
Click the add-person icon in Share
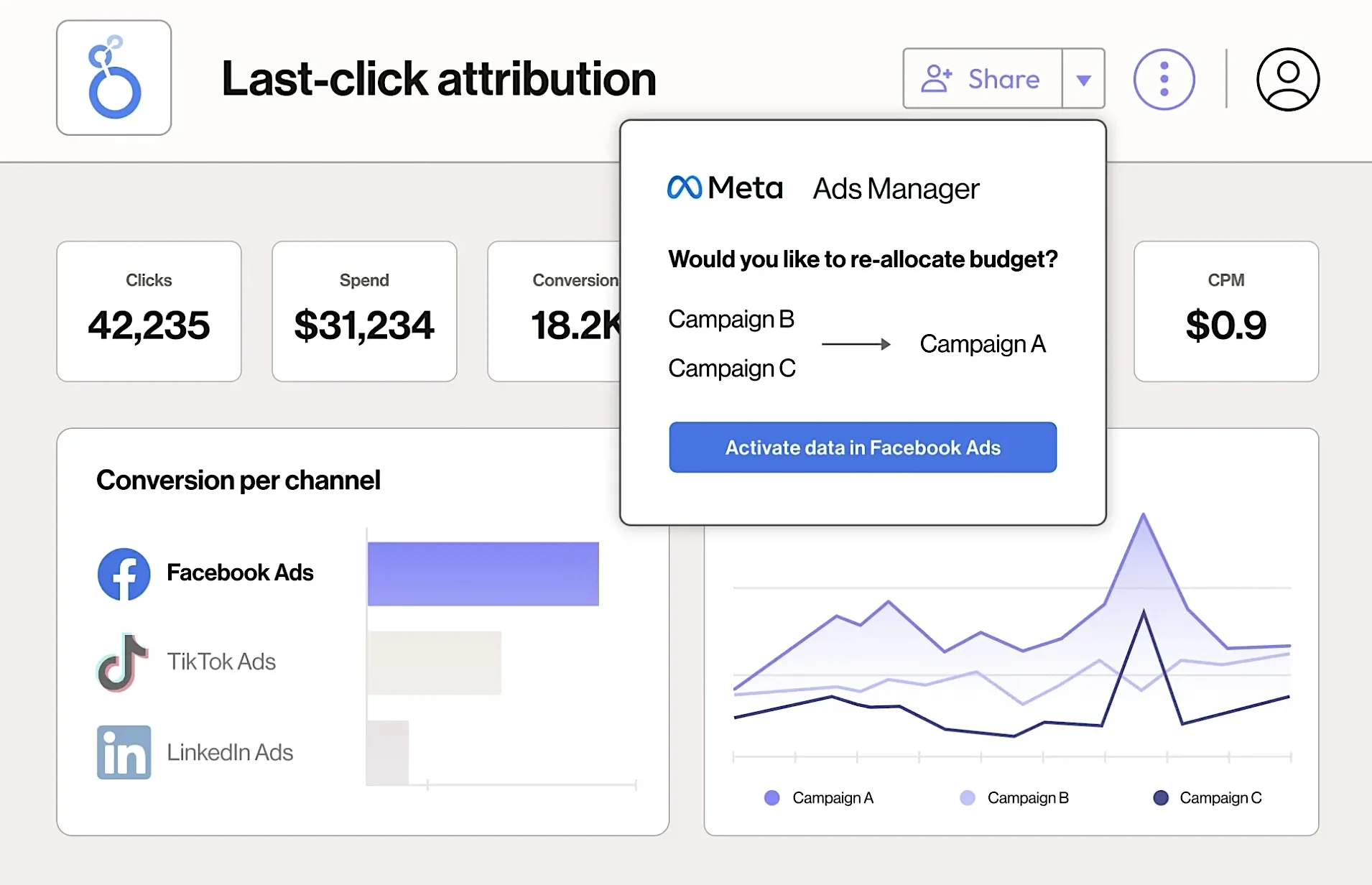pyautogui.click(x=937, y=79)
